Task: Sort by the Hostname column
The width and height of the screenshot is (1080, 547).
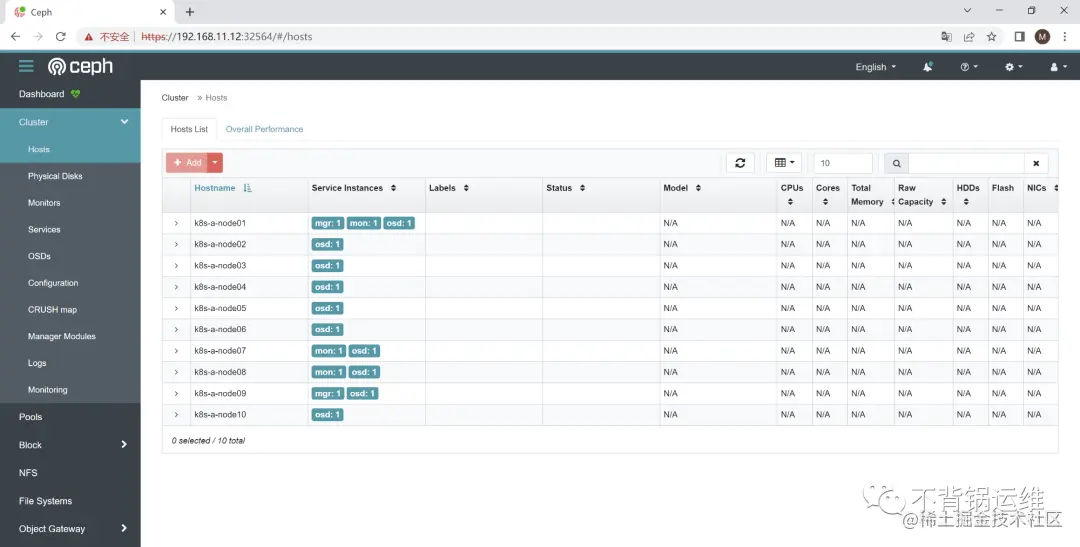Action: point(222,188)
